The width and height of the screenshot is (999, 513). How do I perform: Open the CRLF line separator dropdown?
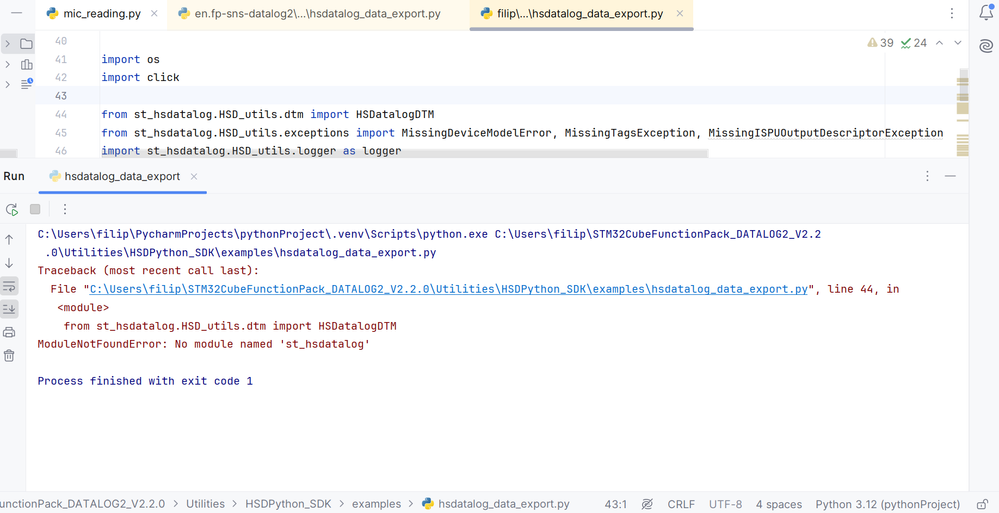point(681,504)
